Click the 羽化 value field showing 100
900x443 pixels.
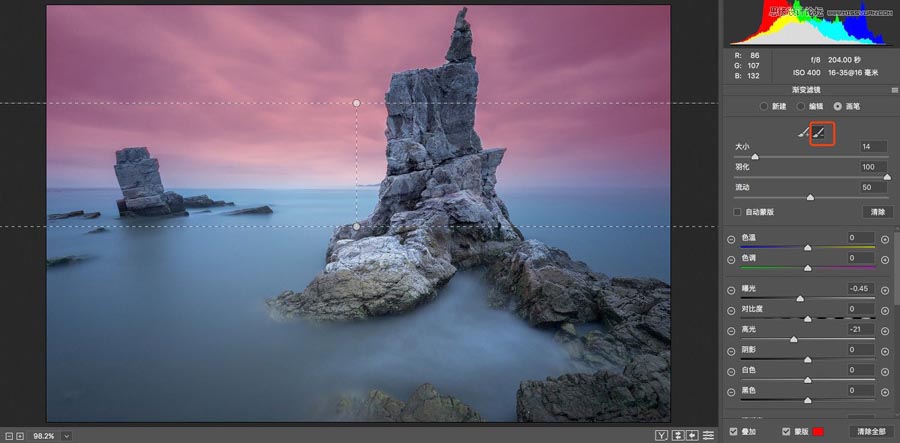coord(873,167)
